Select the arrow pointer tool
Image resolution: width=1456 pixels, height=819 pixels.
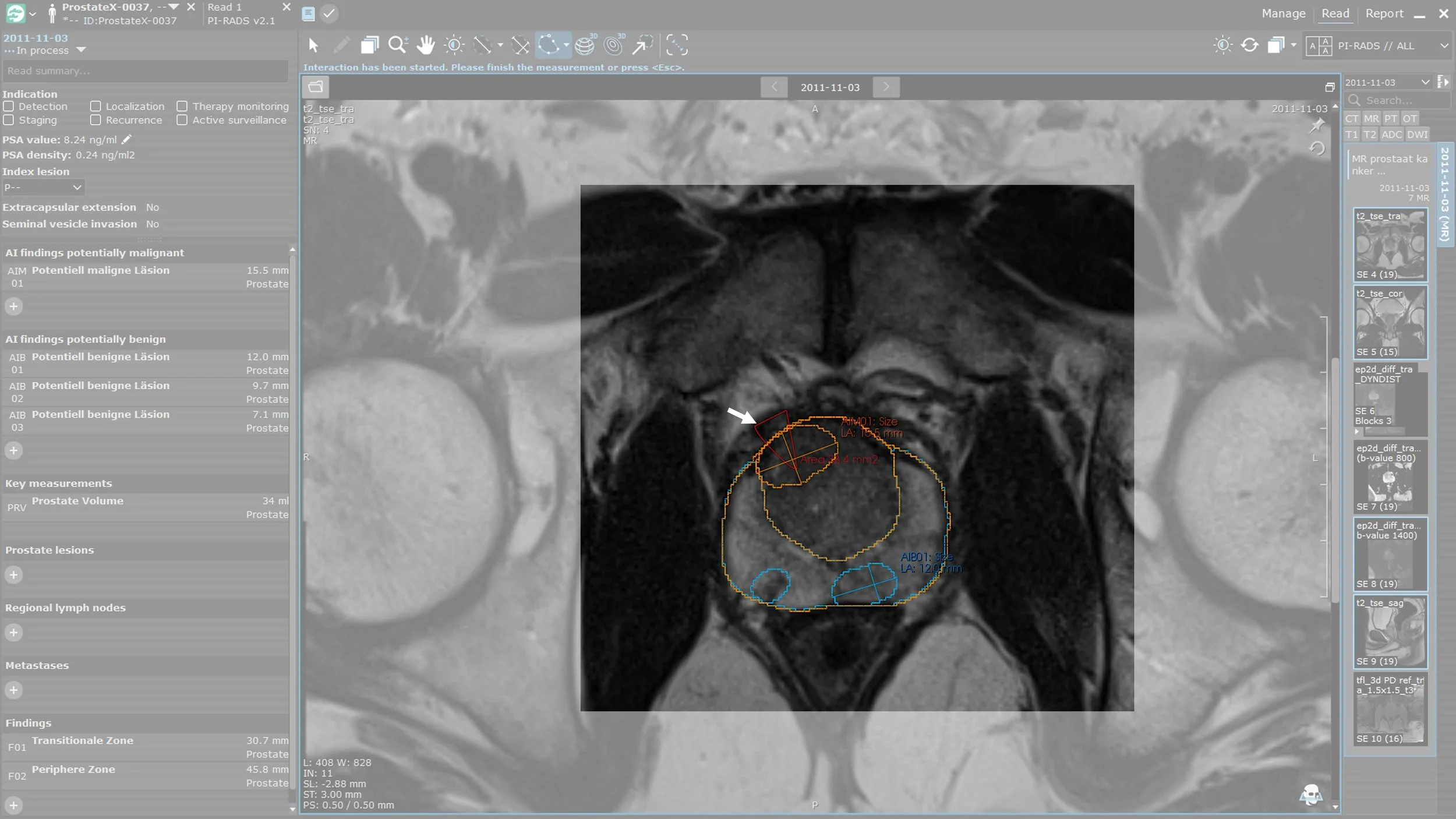(x=313, y=45)
